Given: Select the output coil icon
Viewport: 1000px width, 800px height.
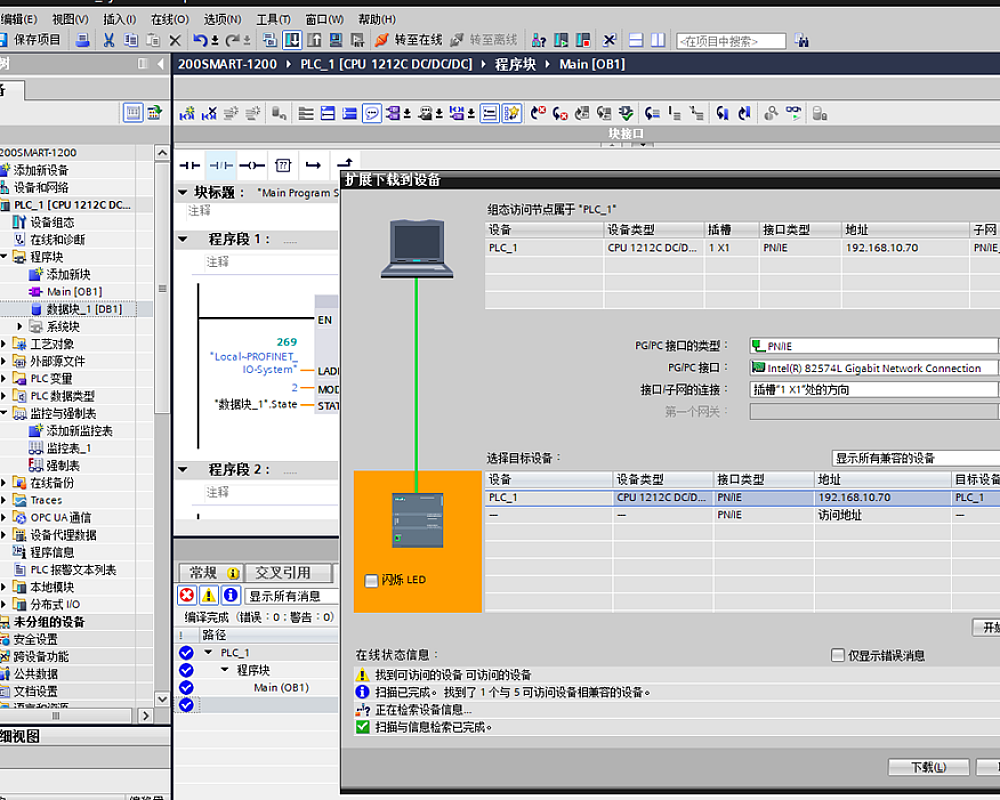Looking at the screenshot, I should pyautogui.click(x=252, y=165).
